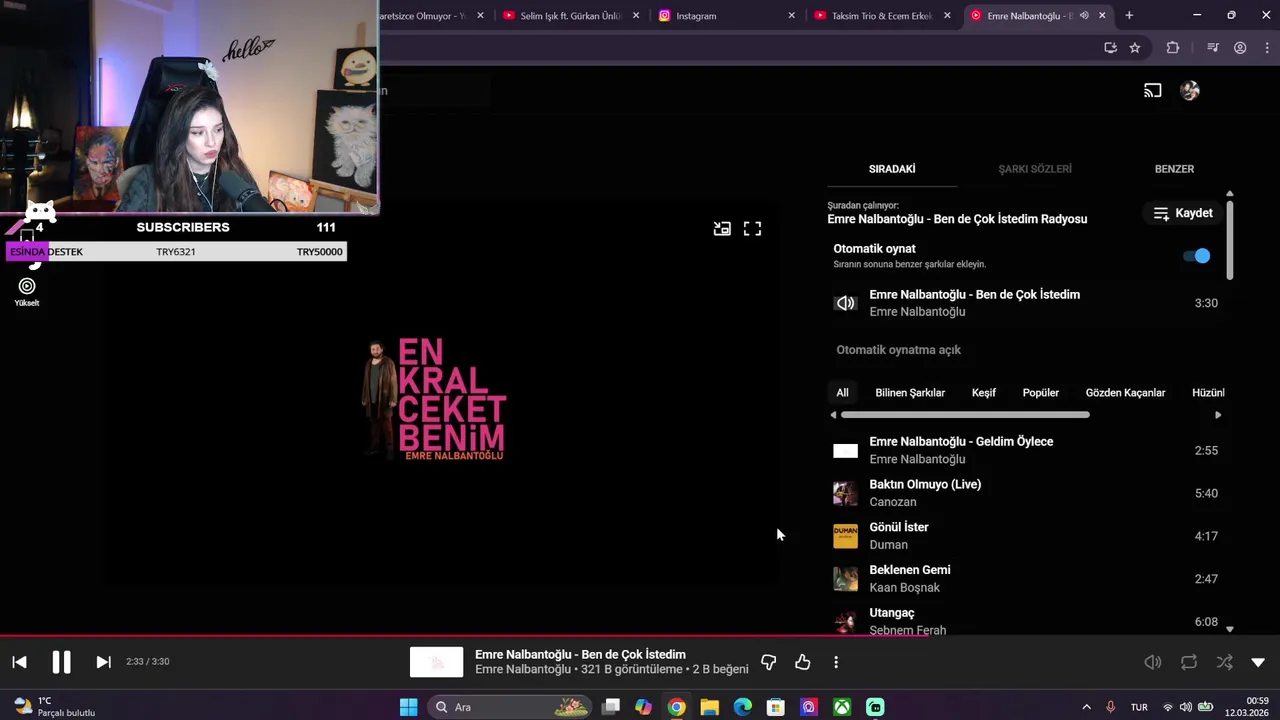Pause the current song
This screenshot has height=720, width=1280.
[61, 662]
